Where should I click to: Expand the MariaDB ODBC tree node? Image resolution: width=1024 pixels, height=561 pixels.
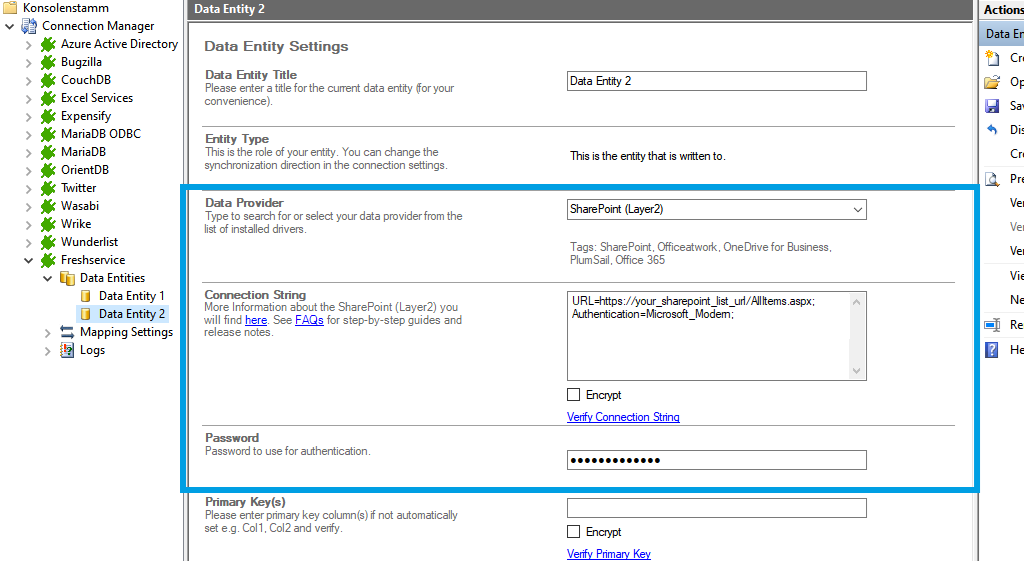tap(29, 135)
